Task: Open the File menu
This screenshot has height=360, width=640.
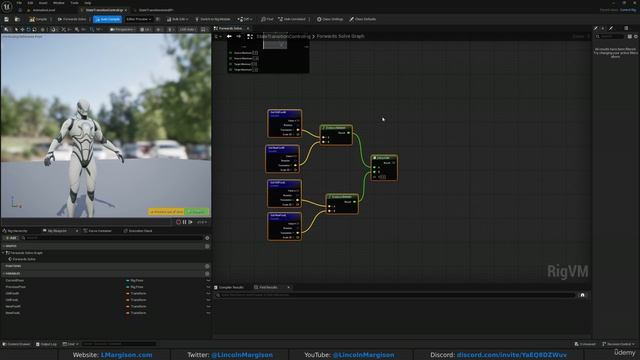Action: pos(19,3)
